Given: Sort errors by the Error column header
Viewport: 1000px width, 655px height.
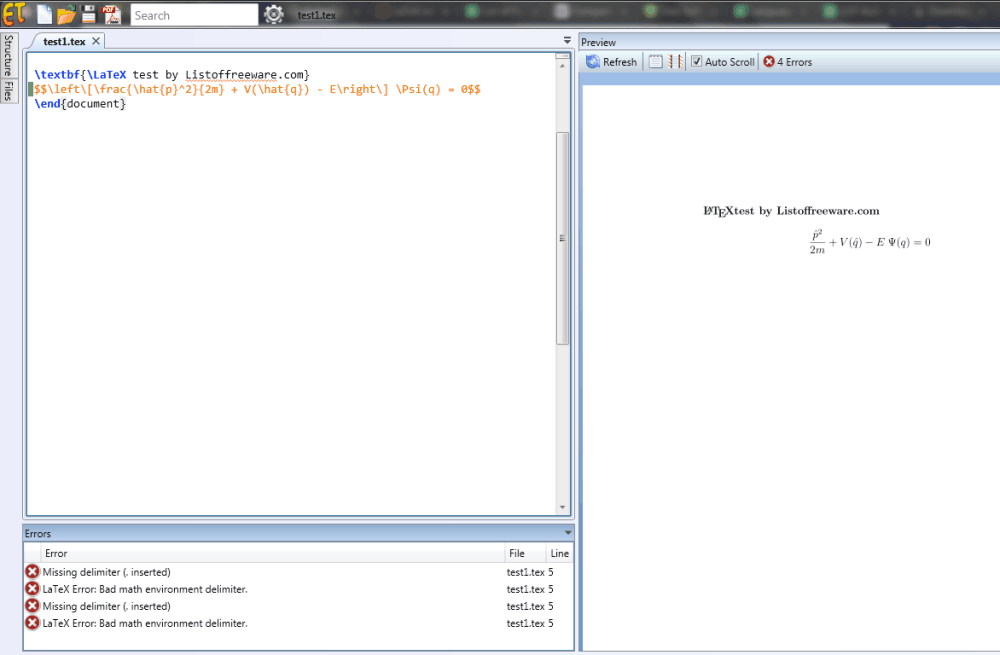Looking at the screenshot, I should tap(273, 553).
